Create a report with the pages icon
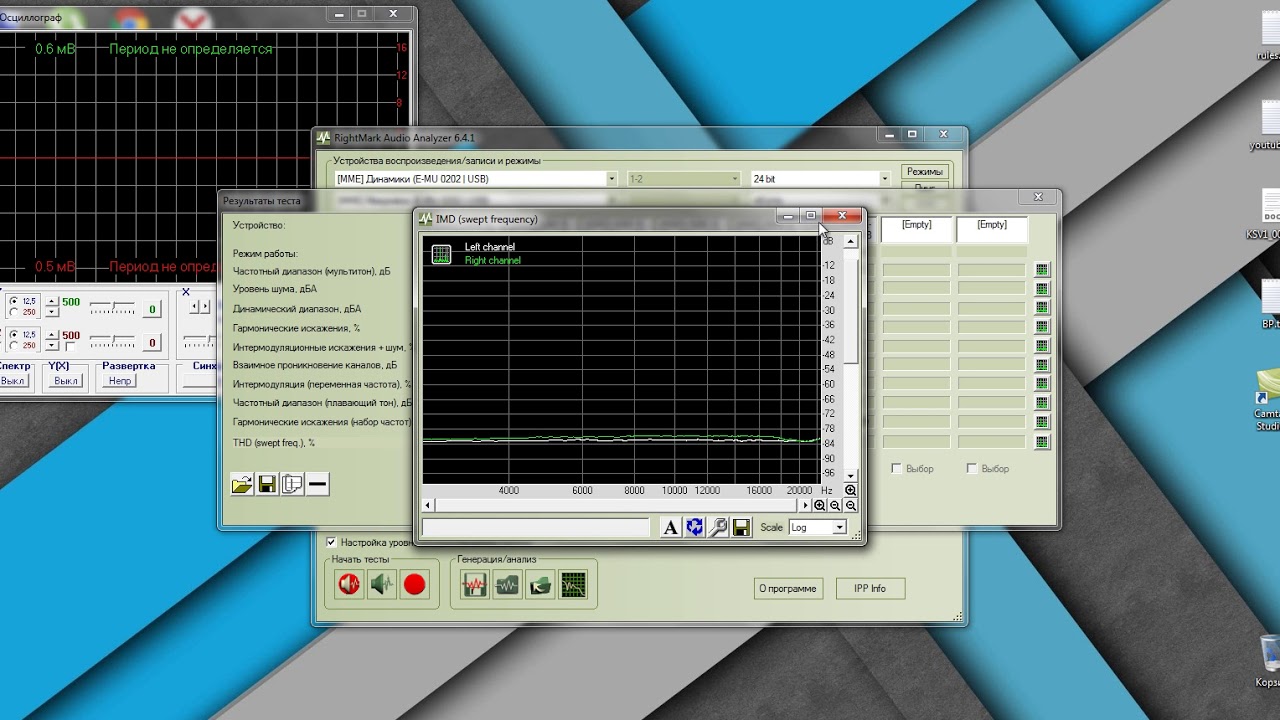This screenshot has width=1280, height=720. coord(292,485)
